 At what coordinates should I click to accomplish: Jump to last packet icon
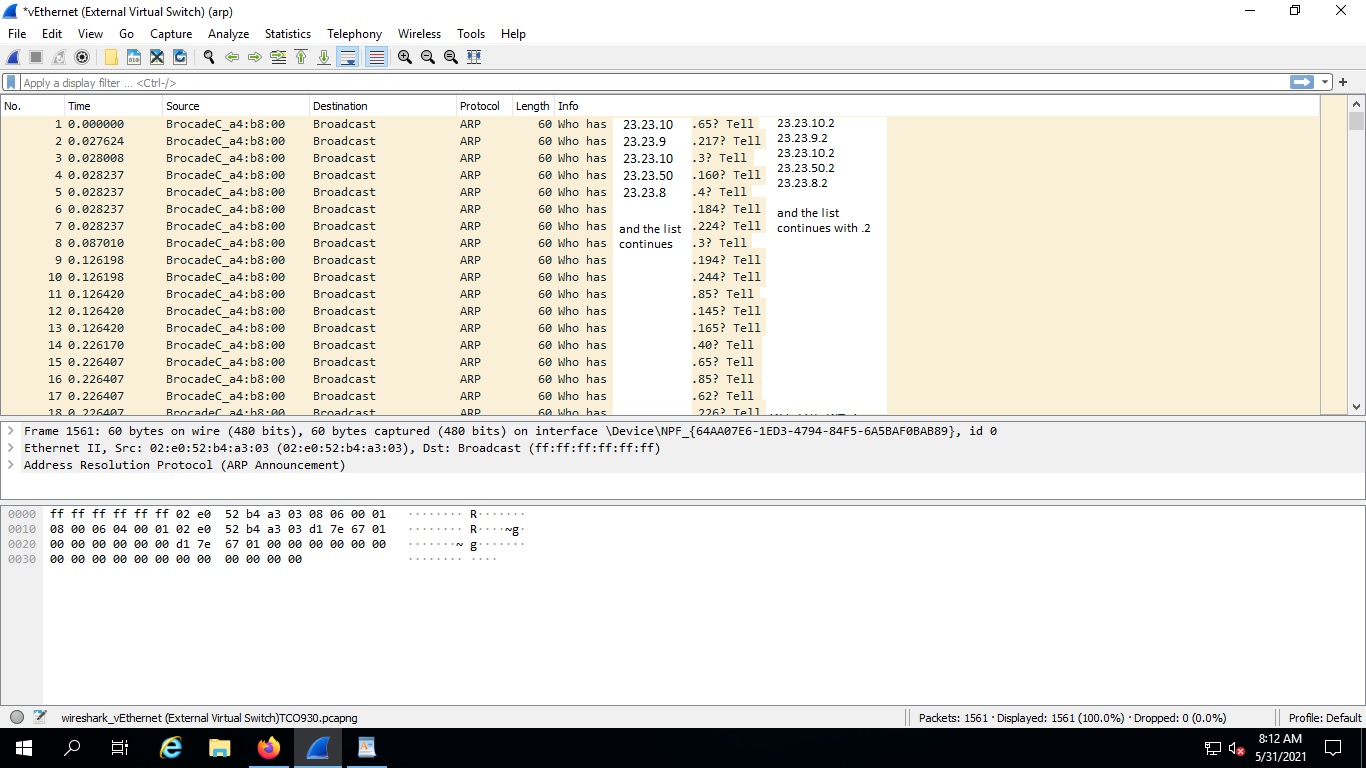coord(324,57)
